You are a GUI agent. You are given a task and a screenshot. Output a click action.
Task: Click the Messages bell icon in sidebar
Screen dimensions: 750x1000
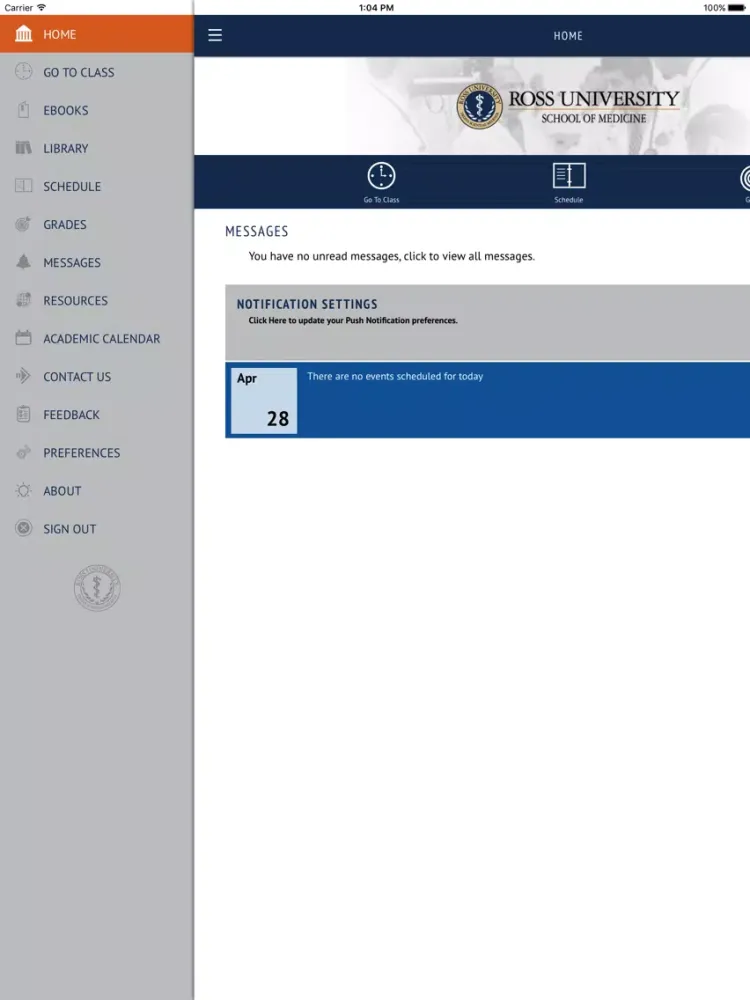24,262
